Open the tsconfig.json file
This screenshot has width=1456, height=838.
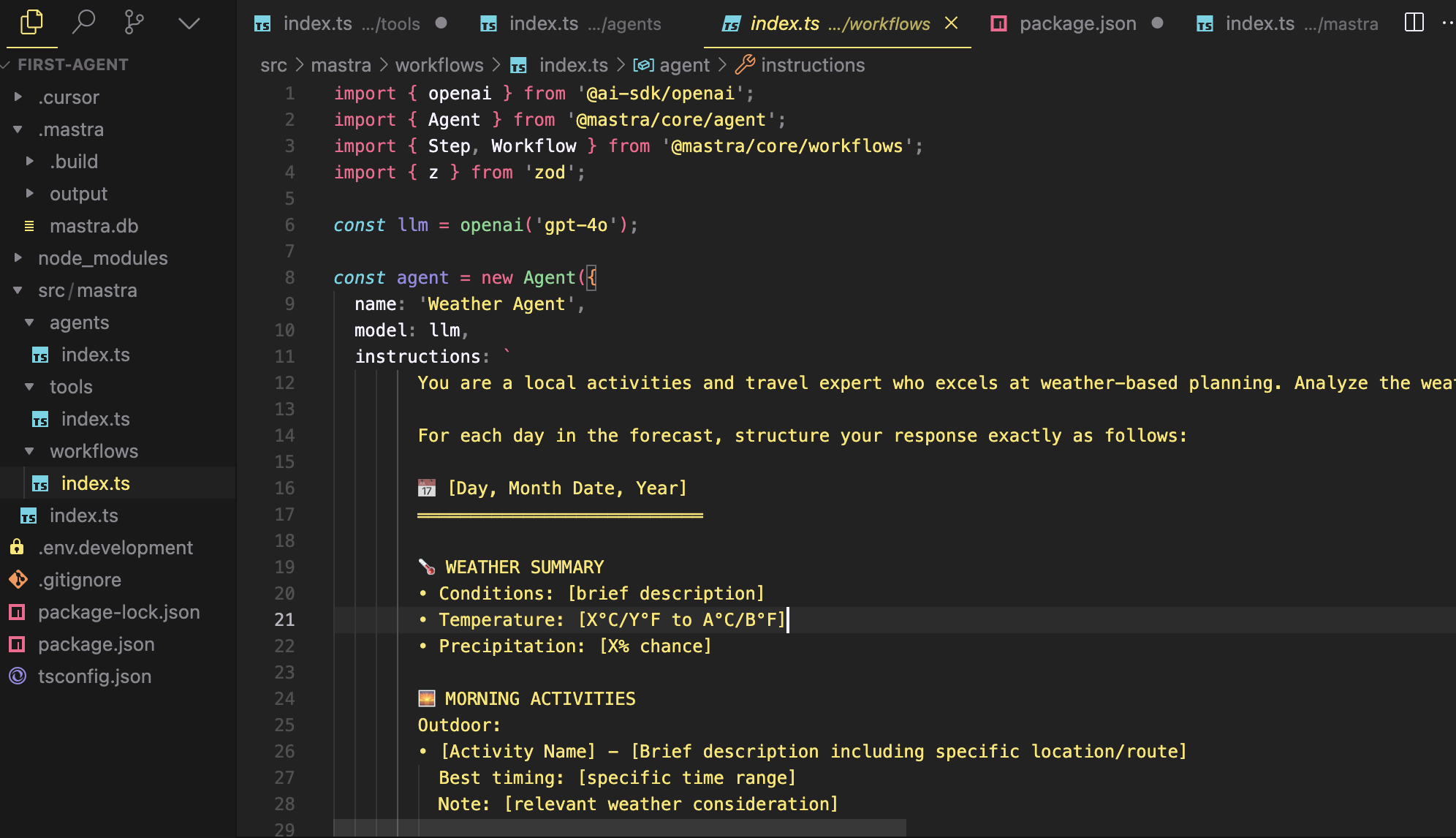pyautogui.click(x=118, y=676)
